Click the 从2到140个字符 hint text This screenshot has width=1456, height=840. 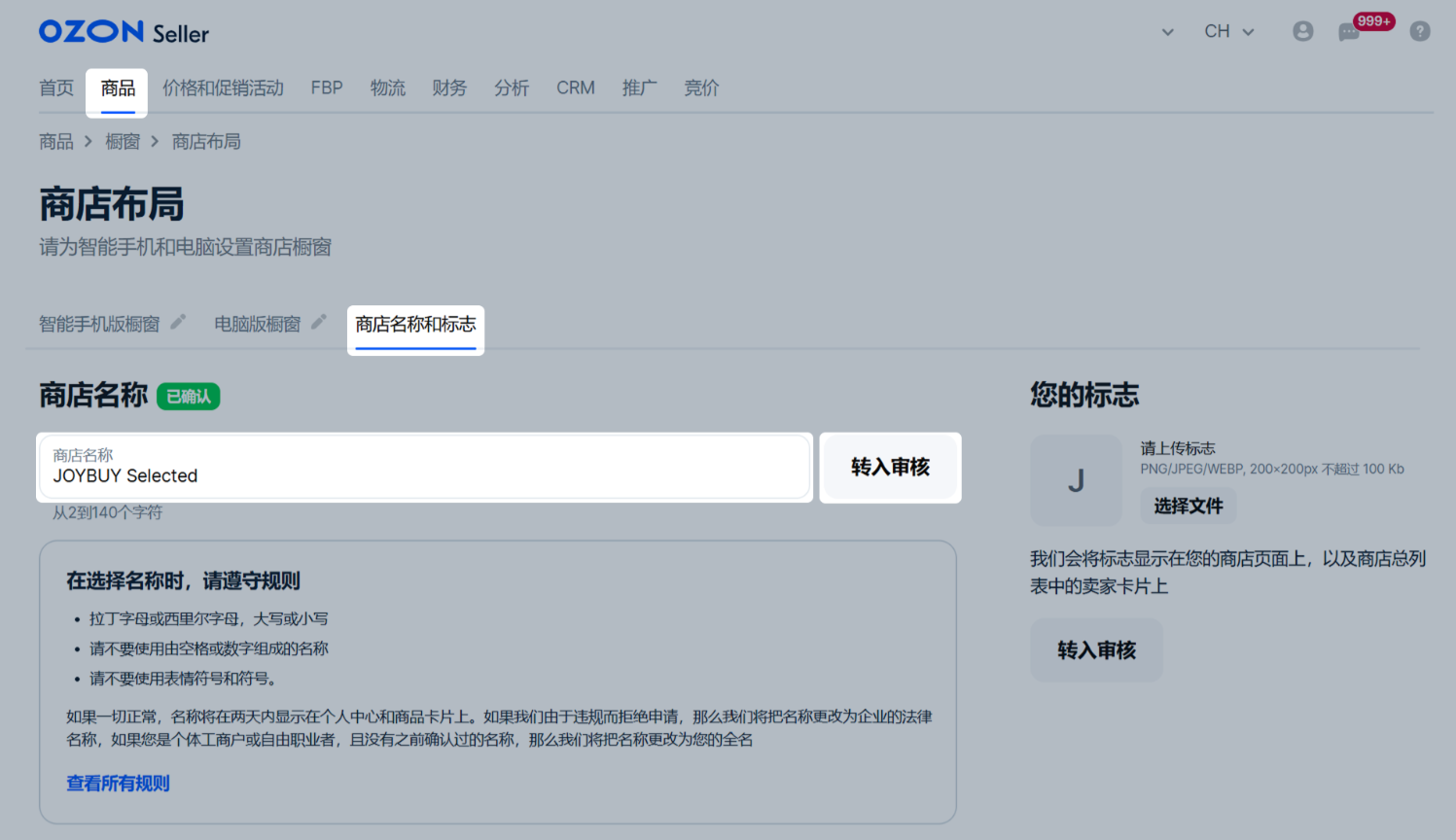[x=107, y=512]
